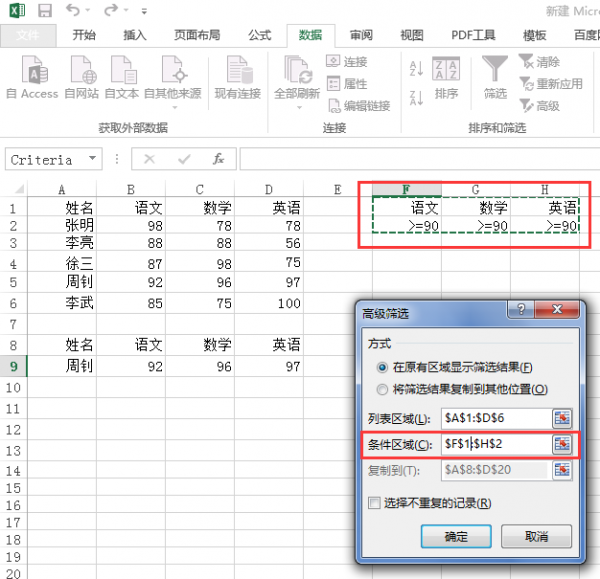
Task: Switch to the 公式 tab
Action: click(259, 35)
